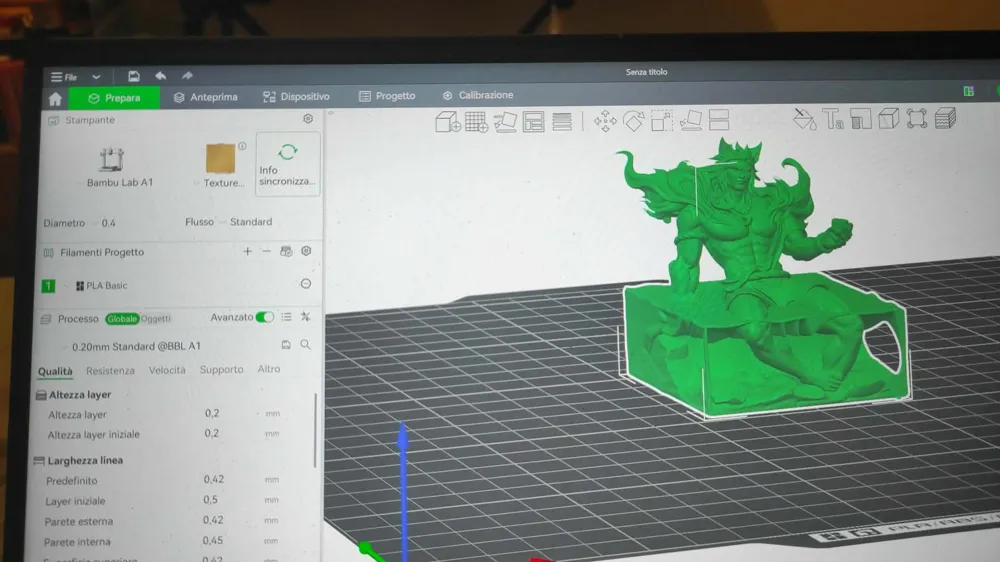
Task: Switch to the Anteprima tab
Action: (205, 97)
